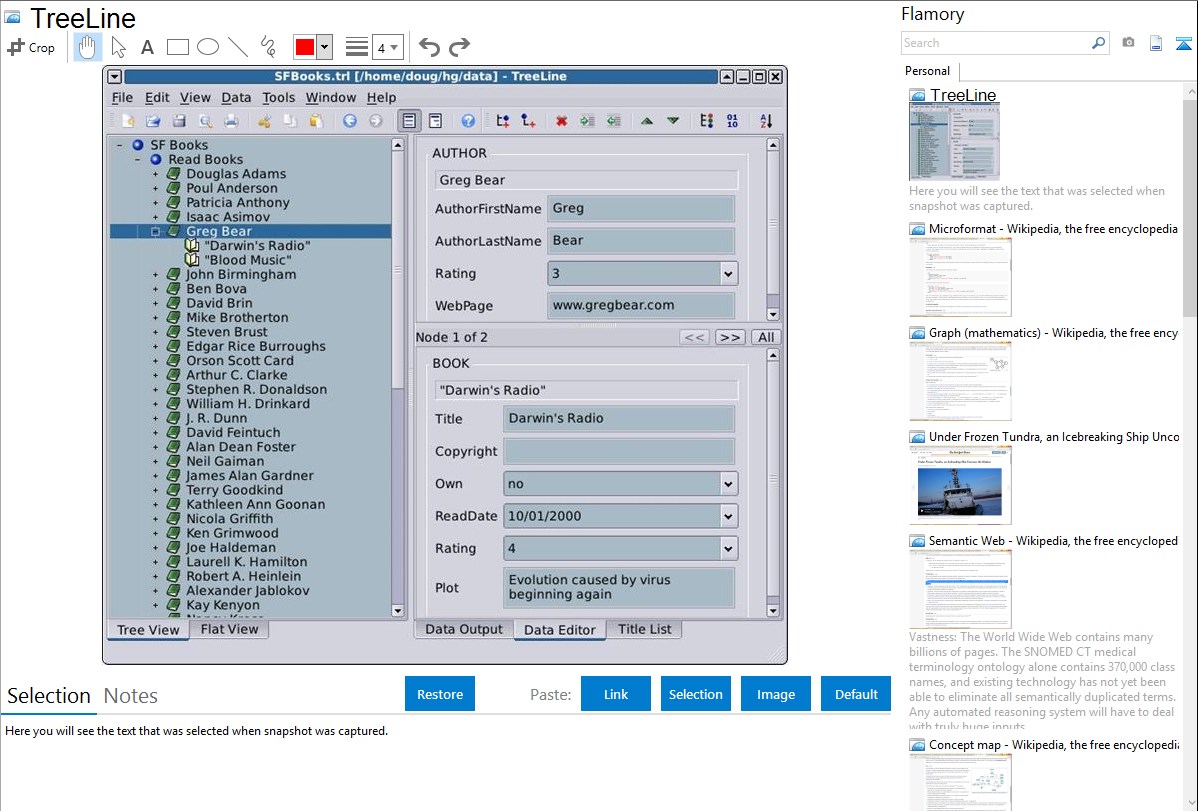Click the red color swatch
Viewport: 1198px width, 811px height.
point(305,47)
